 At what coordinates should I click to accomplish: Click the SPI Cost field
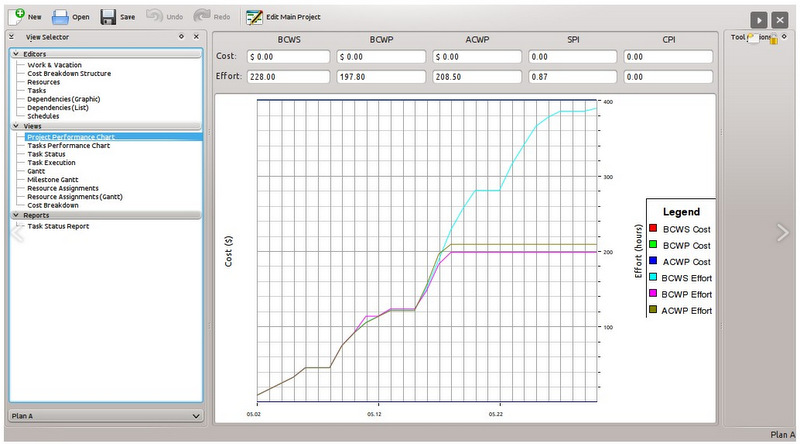click(572, 57)
